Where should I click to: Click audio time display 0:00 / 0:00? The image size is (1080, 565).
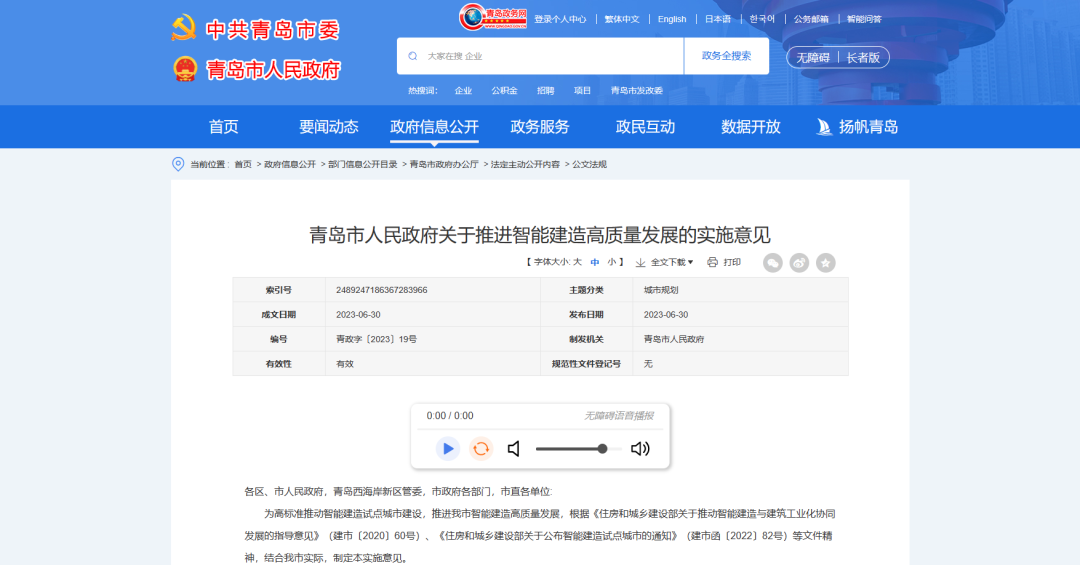tap(450, 415)
